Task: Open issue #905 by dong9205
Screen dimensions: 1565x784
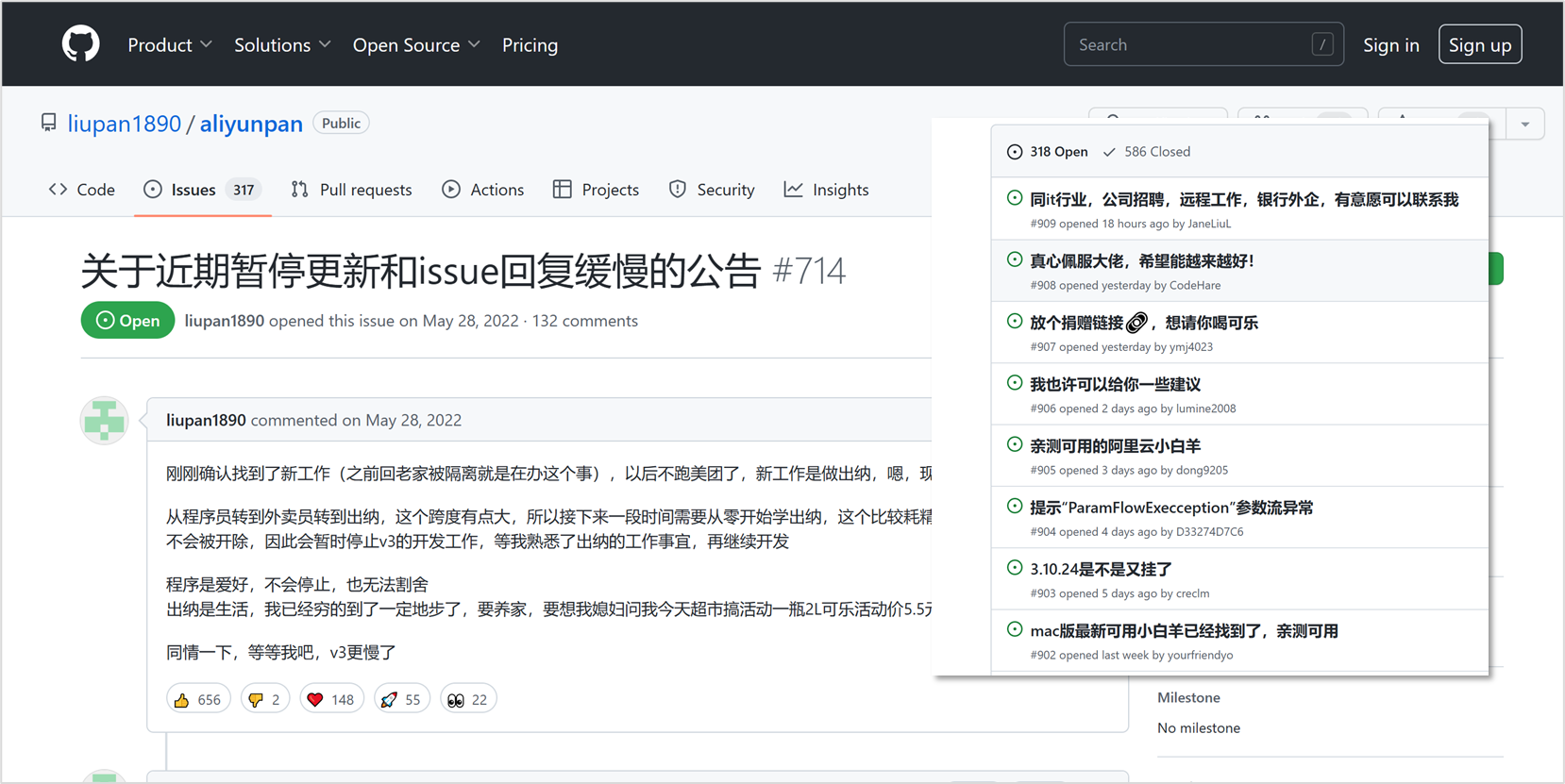Action: point(1115,446)
